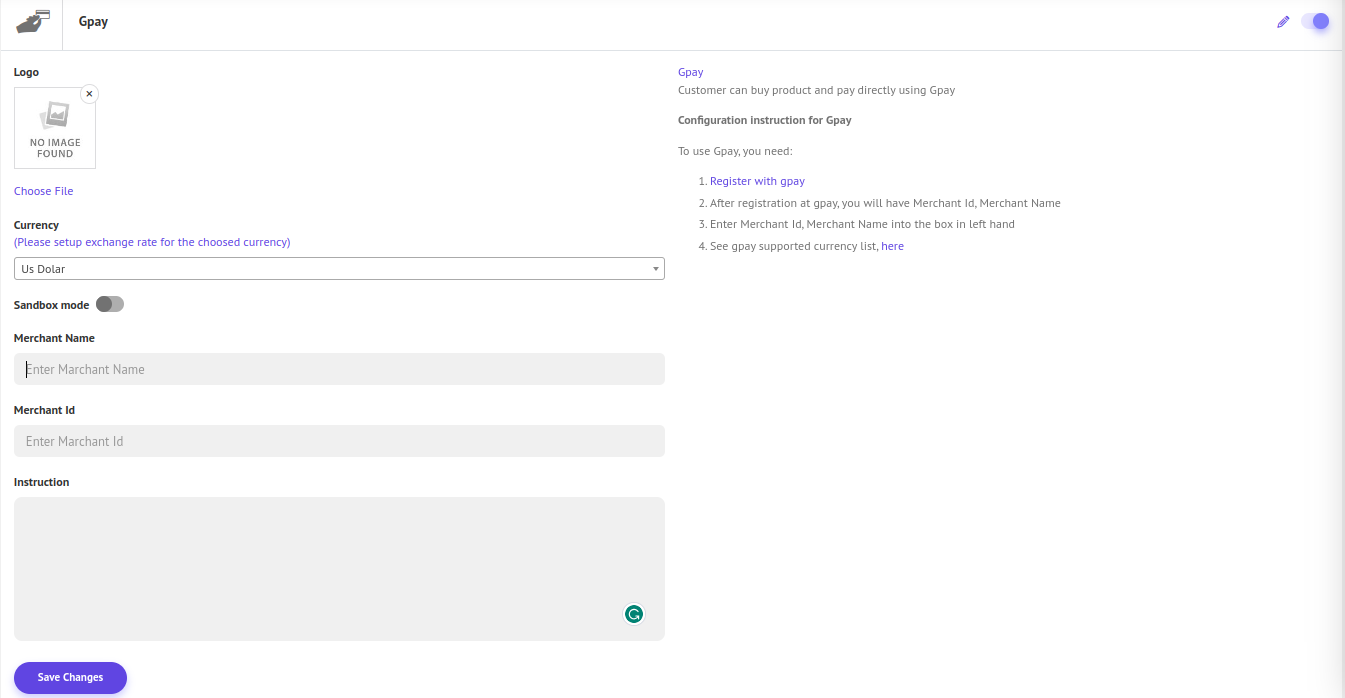
Task: Remove the logo using the X button
Action: click(x=89, y=94)
